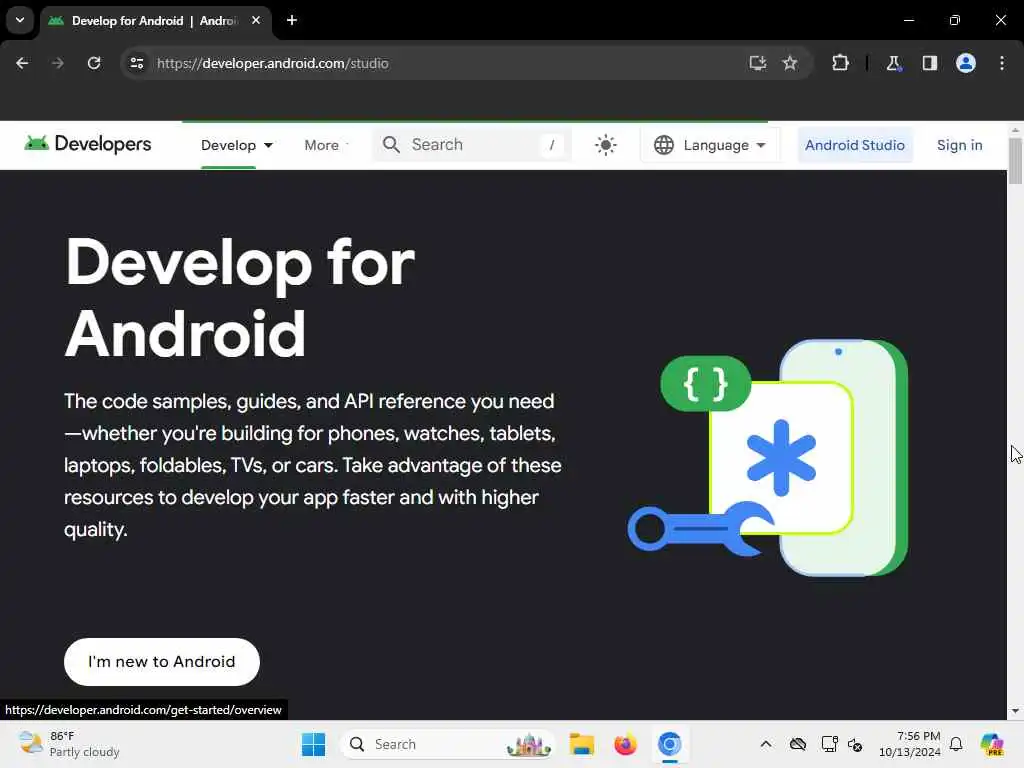
Task: Bookmark this page with star icon
Action: pos(790,63)
